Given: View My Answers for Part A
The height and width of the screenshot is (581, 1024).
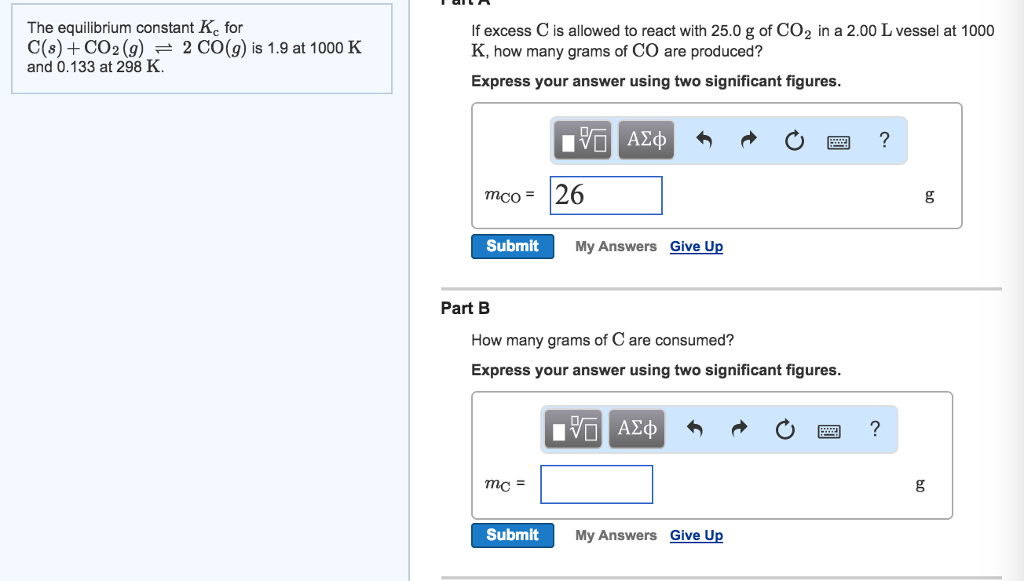Looking at the screenshot, I should (x=615, y=246).
